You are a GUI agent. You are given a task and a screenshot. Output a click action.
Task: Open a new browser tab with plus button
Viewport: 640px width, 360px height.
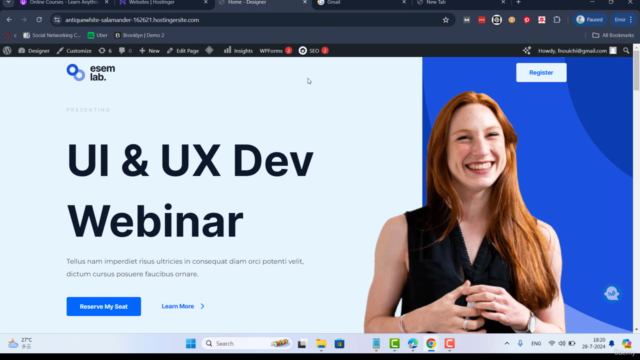coord(518,2)
